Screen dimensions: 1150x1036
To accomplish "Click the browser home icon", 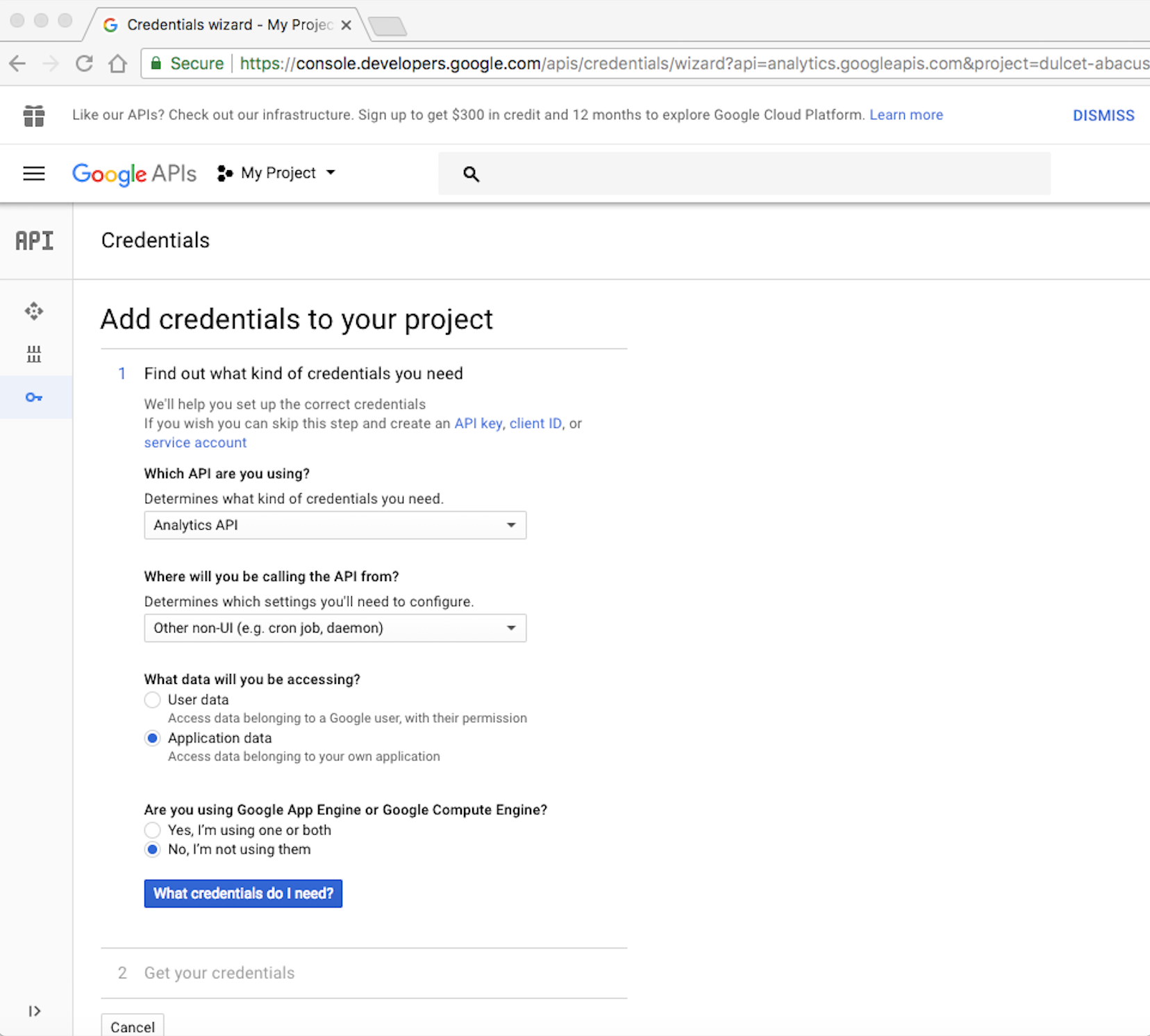I will click(x=118, y=64).
